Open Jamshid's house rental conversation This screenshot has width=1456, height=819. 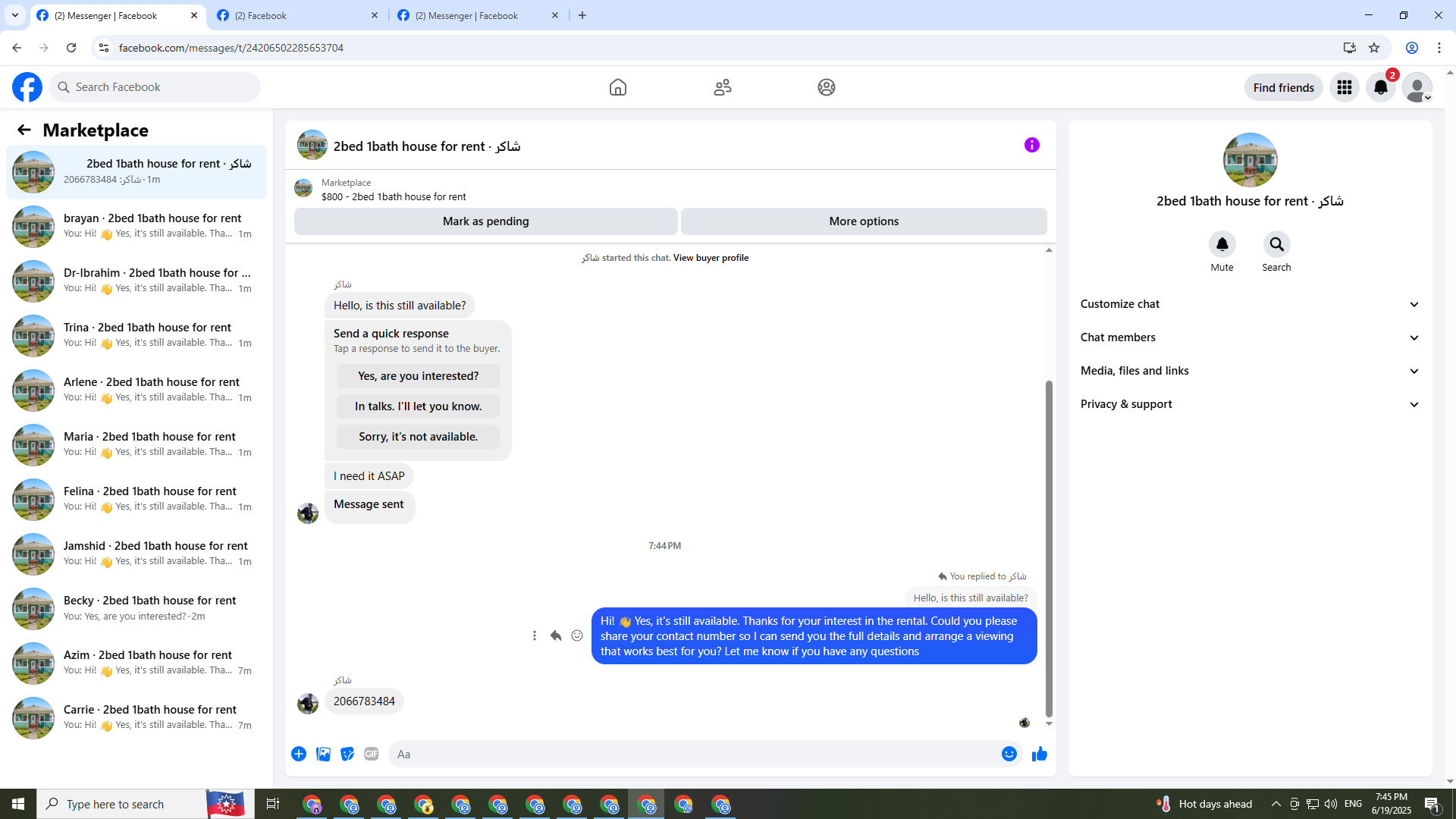[x=136, y=554]
